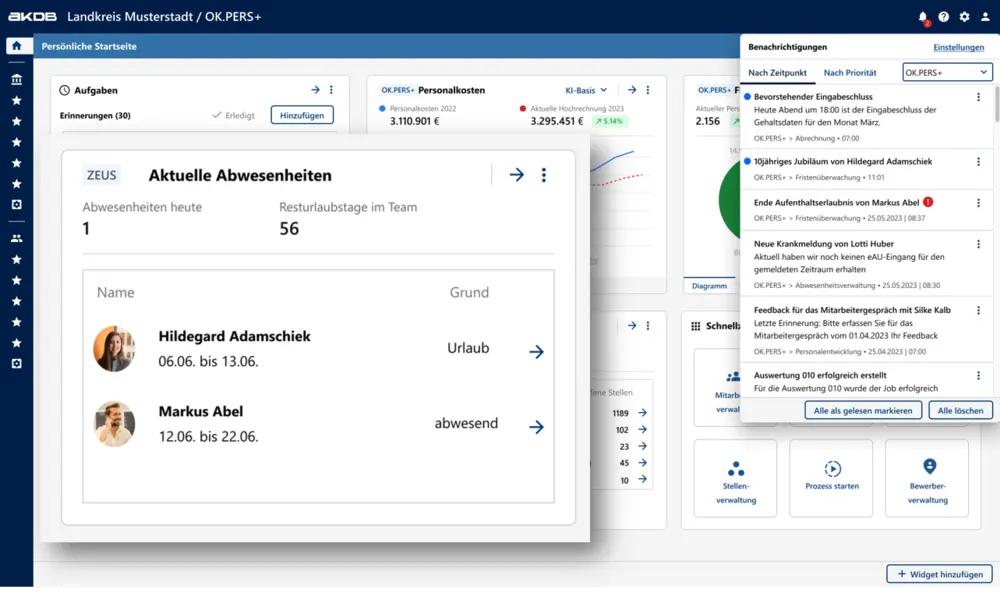Click the Alle als gelesen markieren button
Viewport: 1000px width, 593px height.
[862, 410]
